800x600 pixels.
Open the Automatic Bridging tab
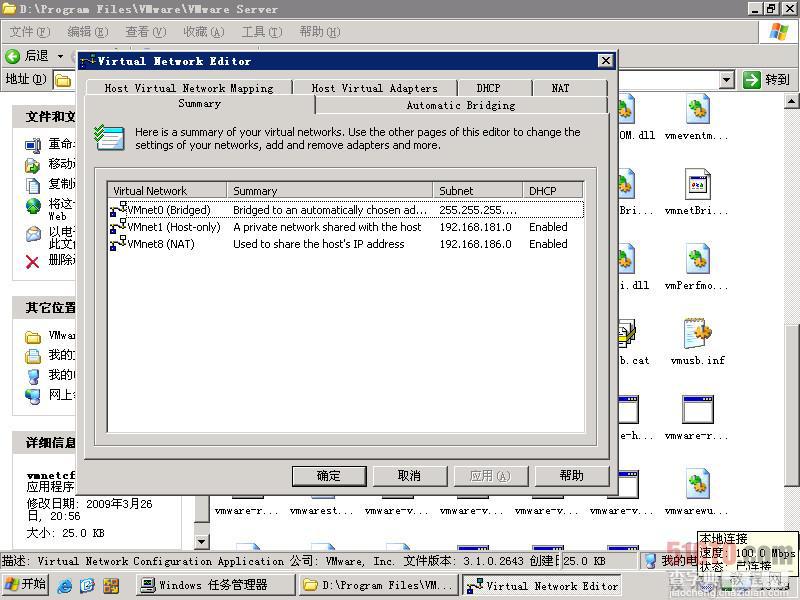[461, 105]
